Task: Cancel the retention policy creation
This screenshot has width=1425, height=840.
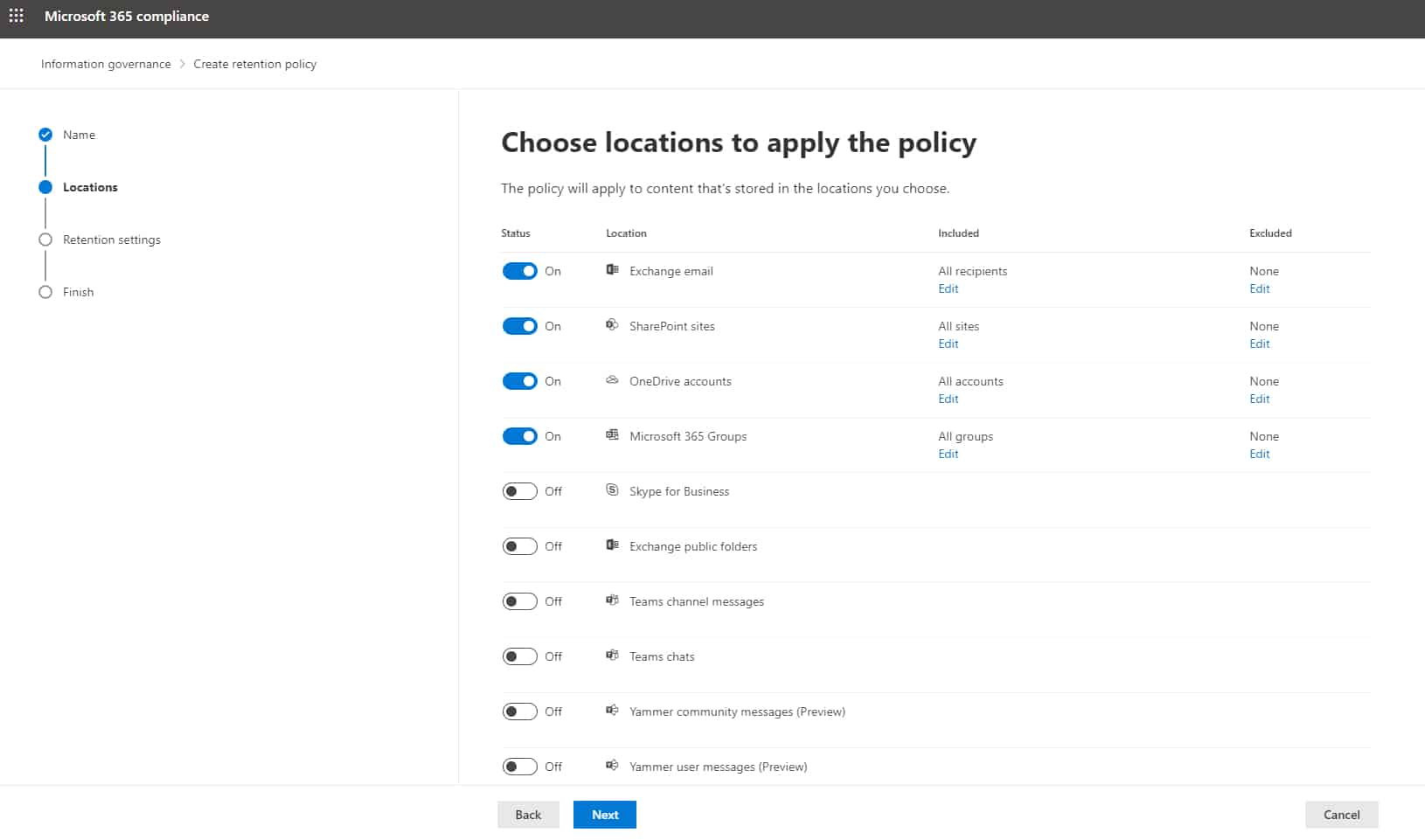Action: pos(1342,815)
